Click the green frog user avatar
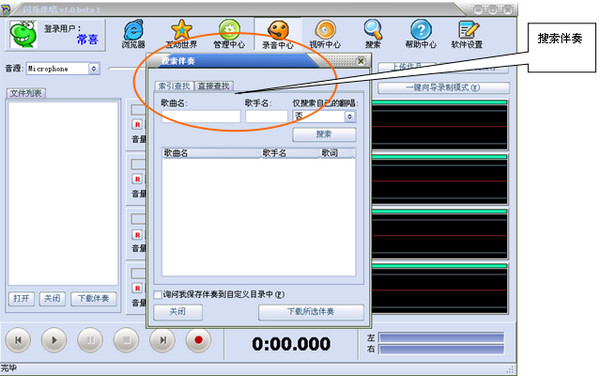 (24, 34)
